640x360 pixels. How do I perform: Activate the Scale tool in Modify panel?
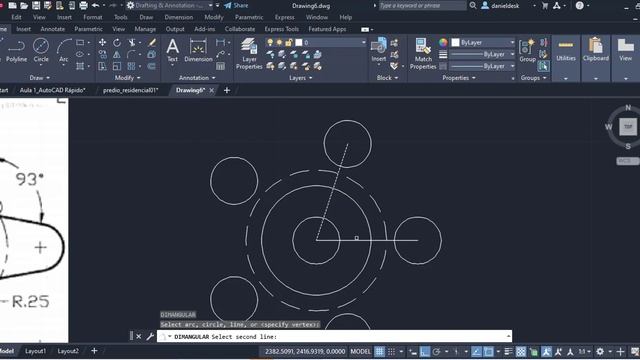tap(117, 66)
